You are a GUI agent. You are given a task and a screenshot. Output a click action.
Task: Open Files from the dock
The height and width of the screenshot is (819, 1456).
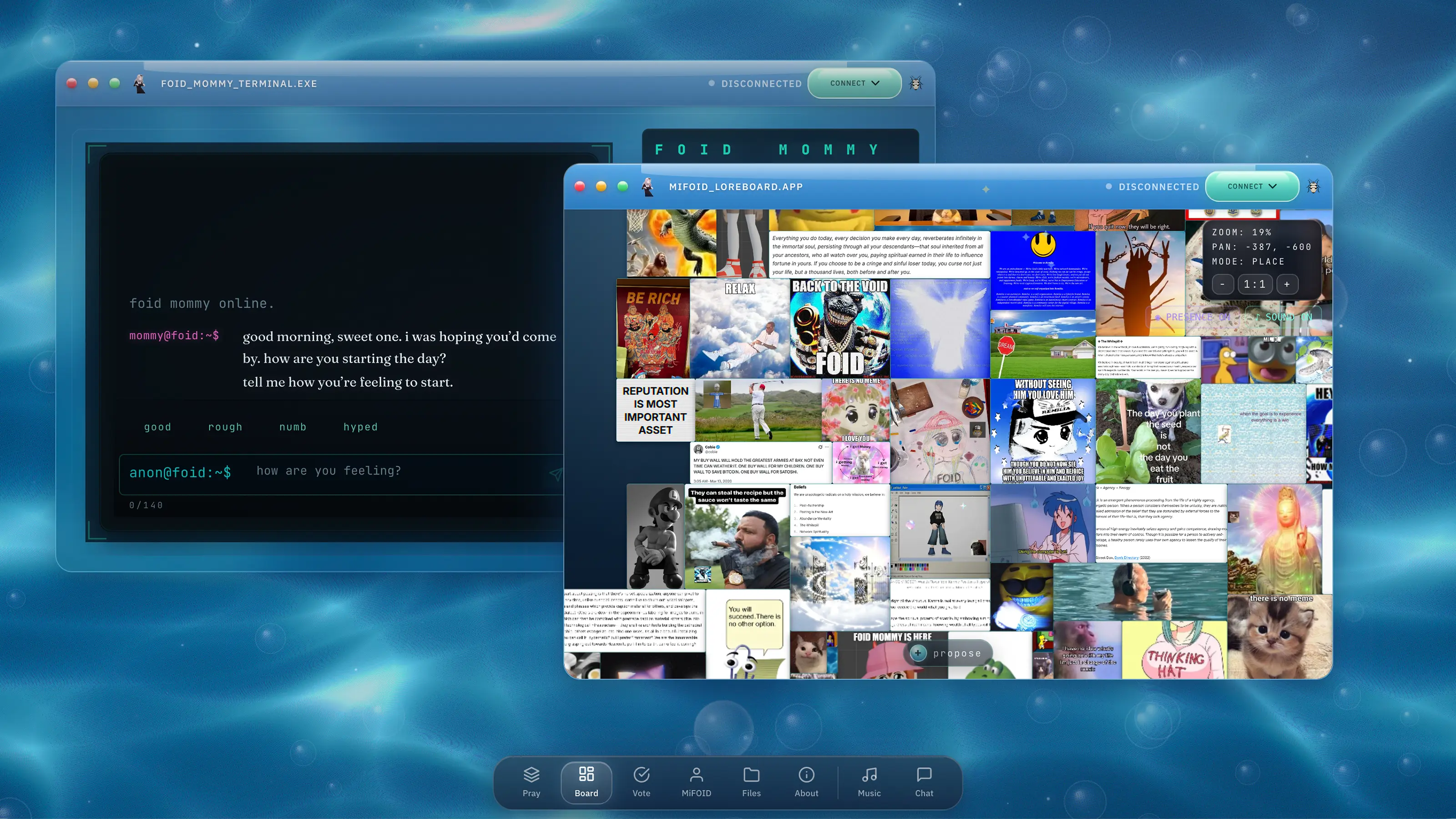[751, 782]
